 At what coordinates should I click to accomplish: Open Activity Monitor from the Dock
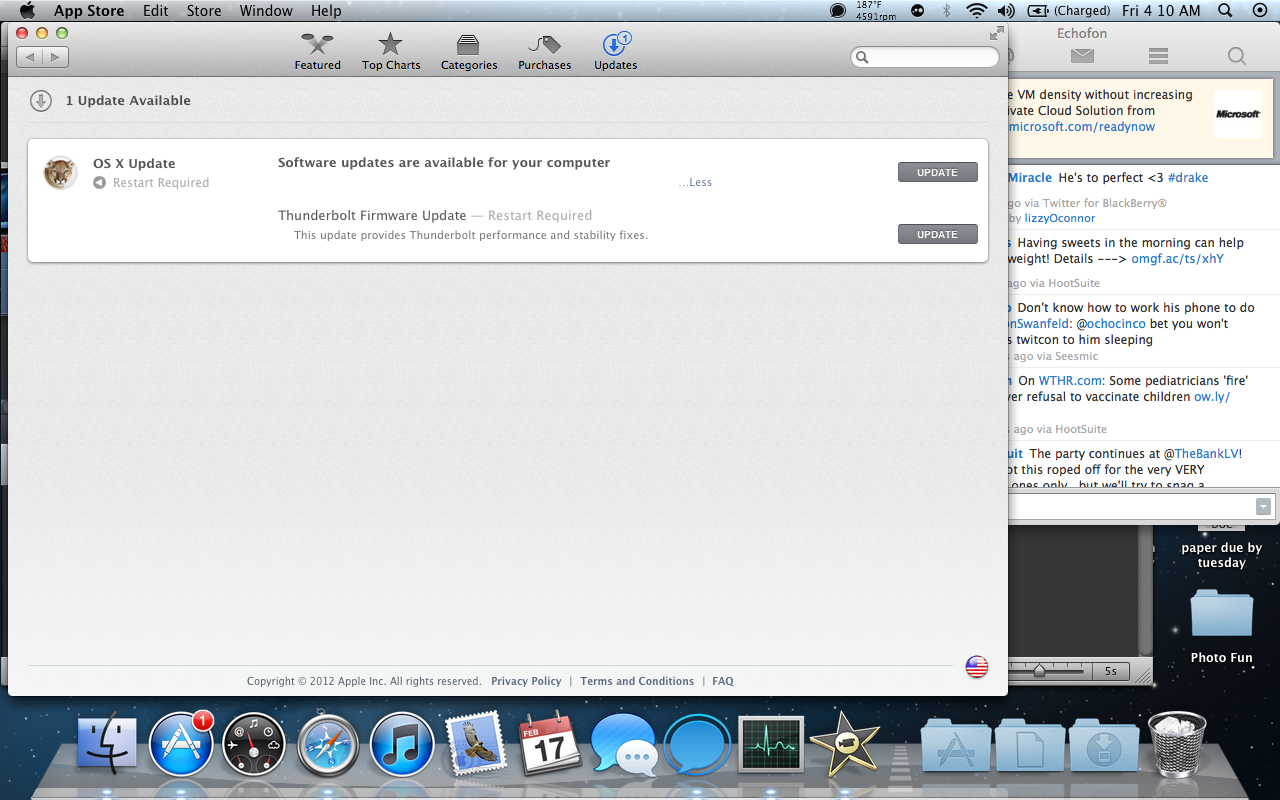click(770, 744)
